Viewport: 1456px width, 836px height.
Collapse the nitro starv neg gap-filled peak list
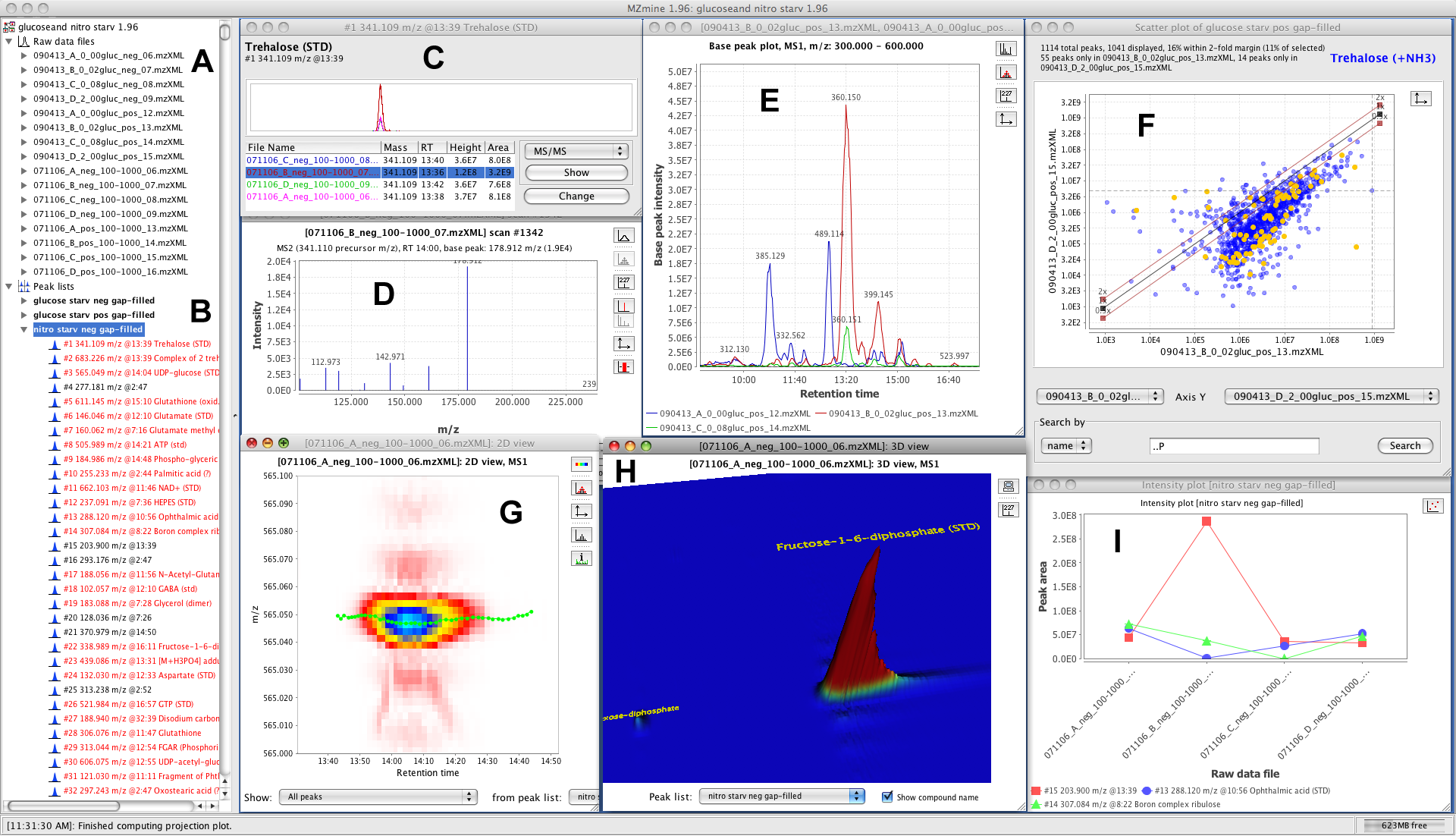[x=24, y=329]
